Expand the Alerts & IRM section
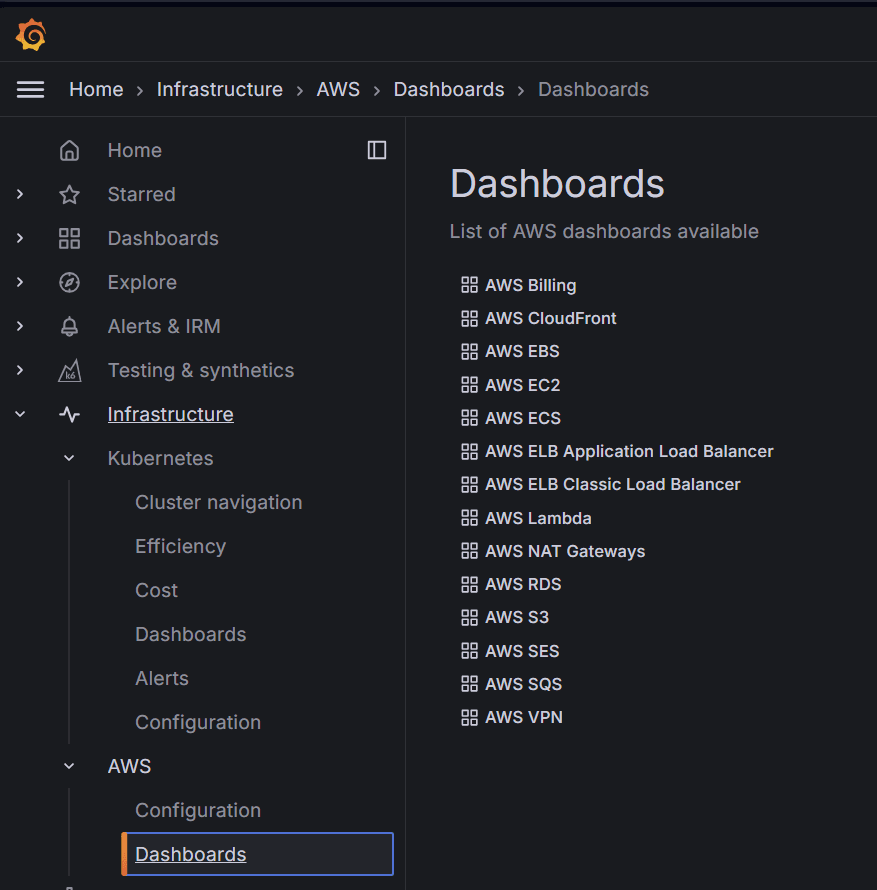The height and width of the screenshot is (890, 877). pyautogui.click(x=21, y=326)
